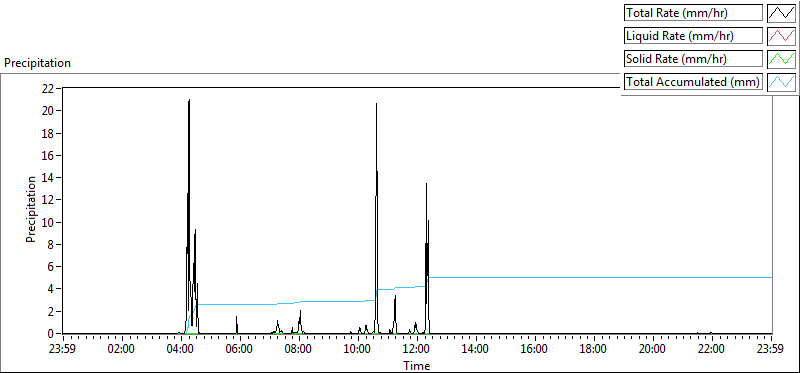Image resolution: width=800 pixels, height=373 pixels.
Task: Click the Total Rate (mm/hr) legend label
Action: click(x=693, y=13)
